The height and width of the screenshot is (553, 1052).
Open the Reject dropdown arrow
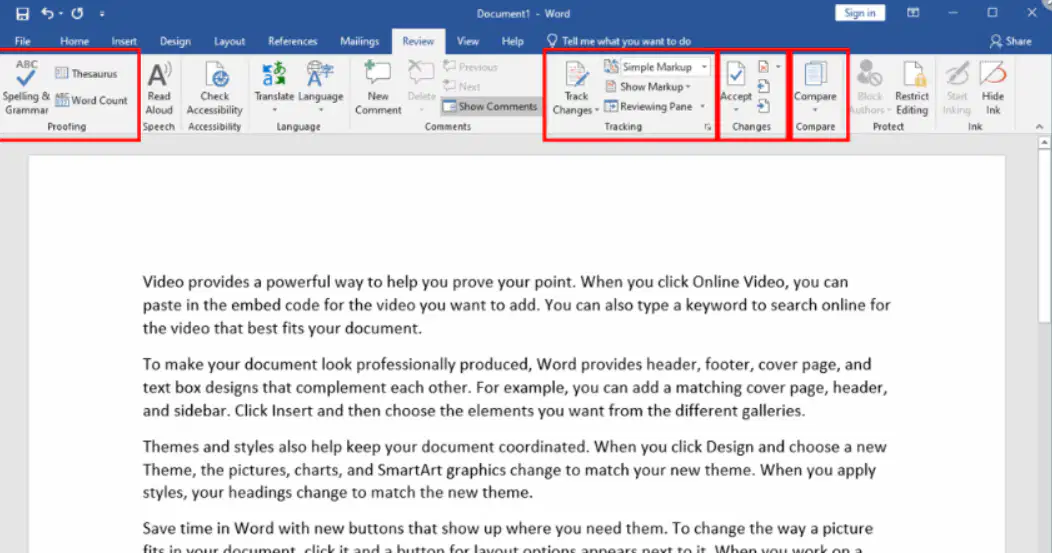[778, 66]
